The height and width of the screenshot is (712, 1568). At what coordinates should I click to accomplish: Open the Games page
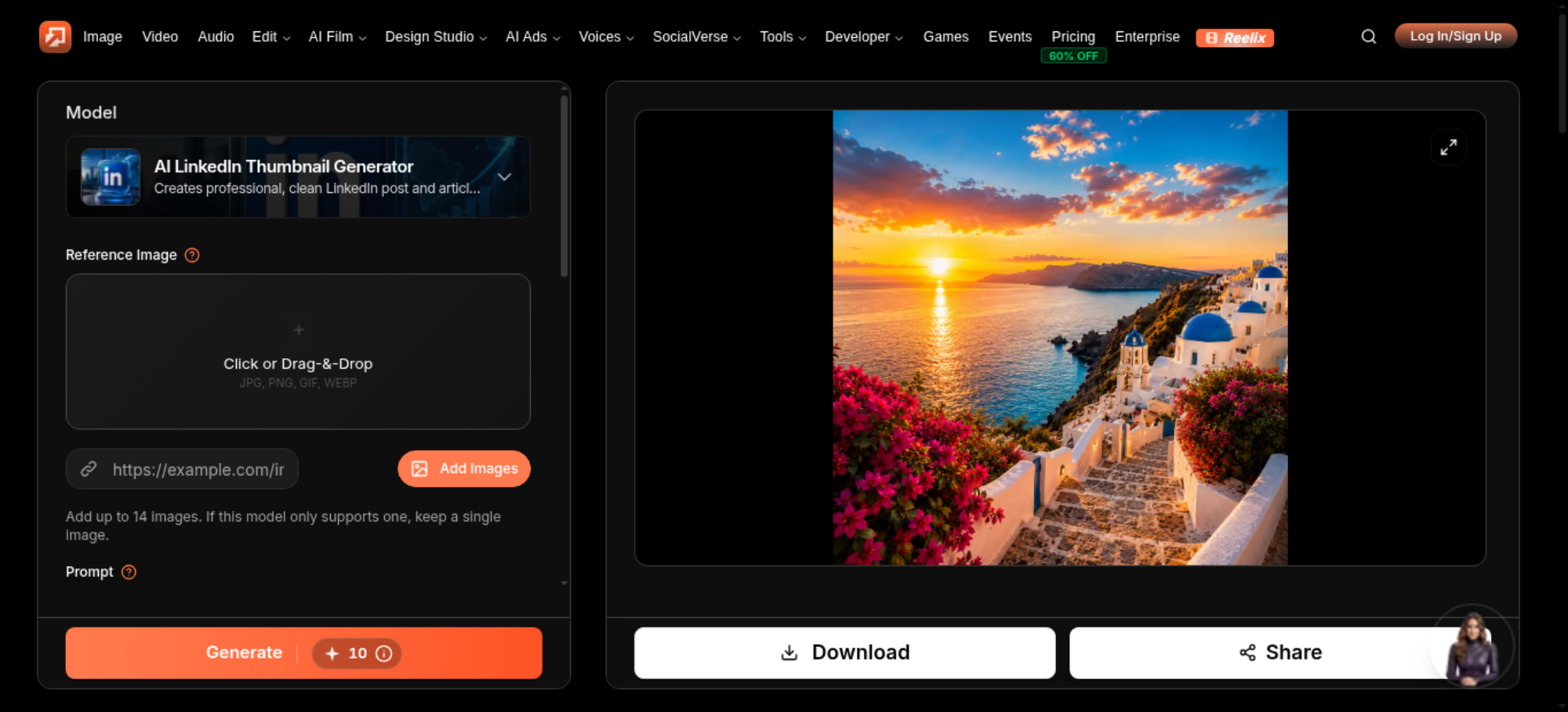pyautogui.click(x=946, y=37)
